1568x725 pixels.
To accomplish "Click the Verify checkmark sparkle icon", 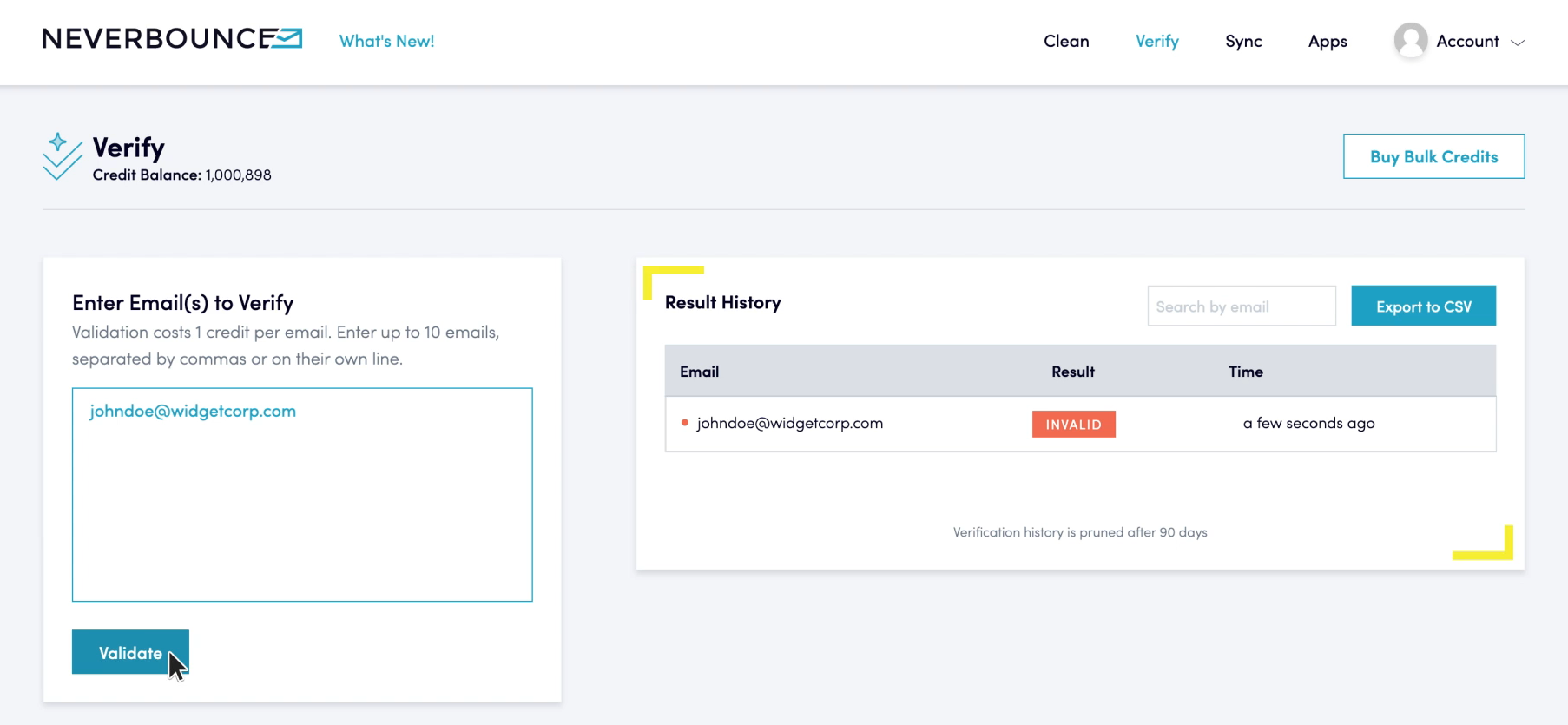I will (x=62, y=156).
